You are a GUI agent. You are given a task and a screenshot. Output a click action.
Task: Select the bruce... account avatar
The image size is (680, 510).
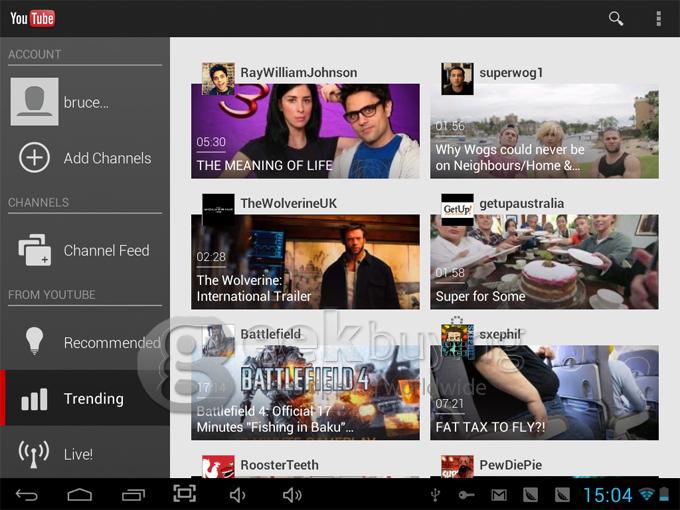tap(34, 102)
